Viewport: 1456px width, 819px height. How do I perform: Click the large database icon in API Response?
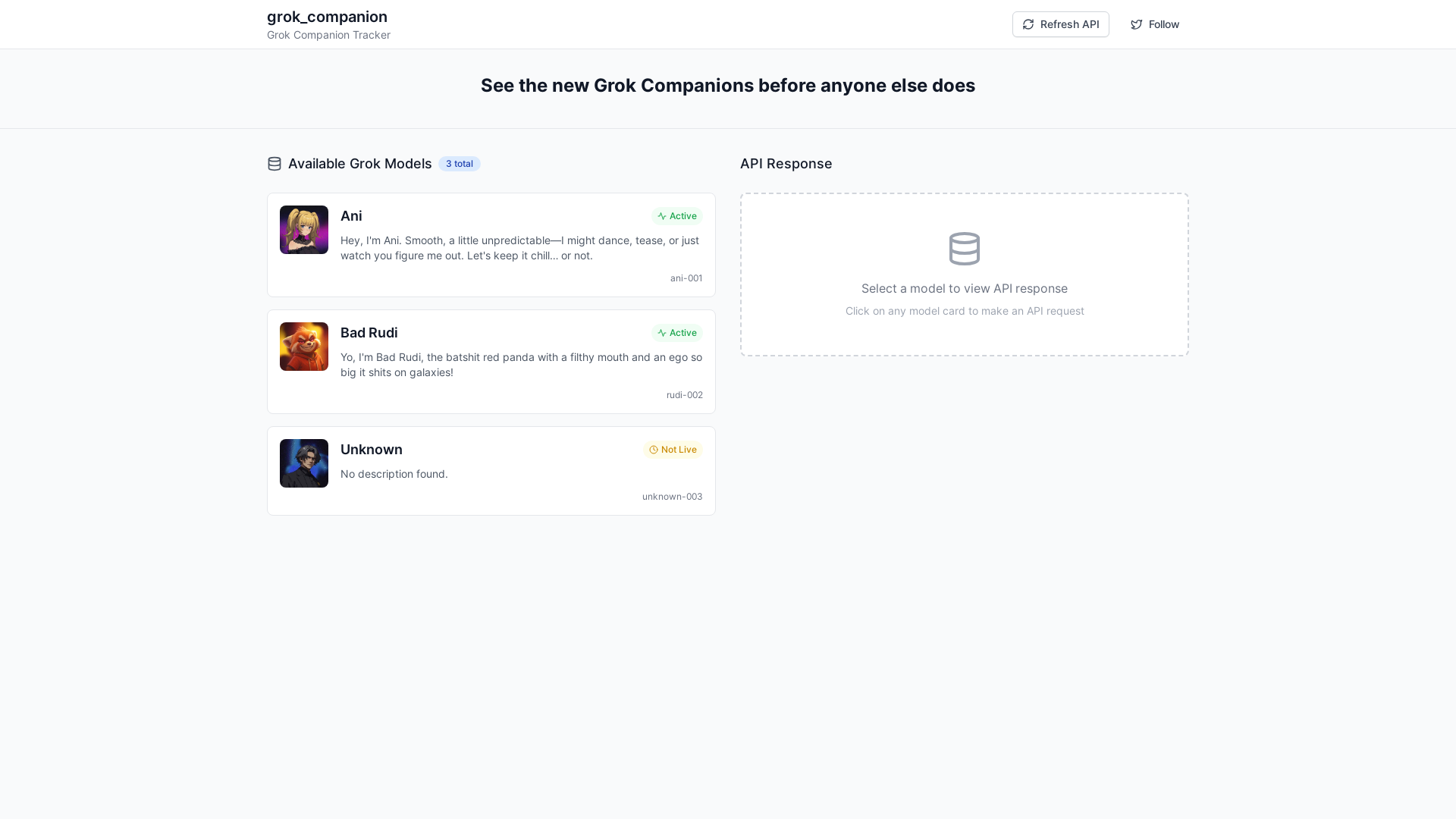pos(965,249)
